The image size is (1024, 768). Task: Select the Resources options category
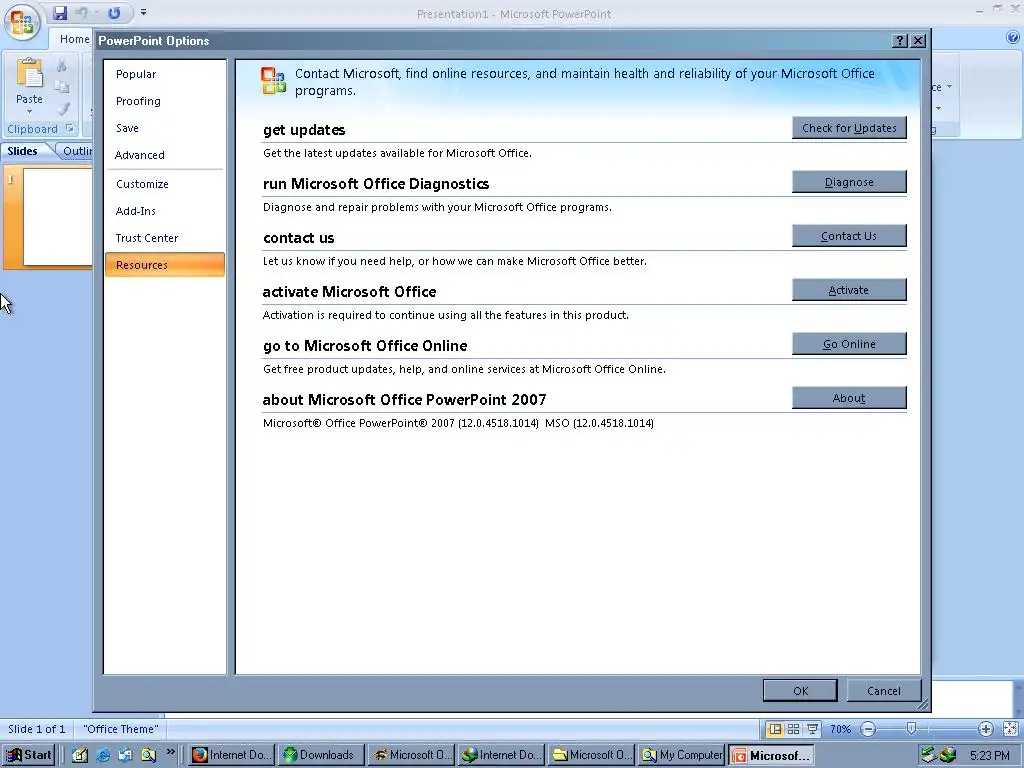pyautogui.click(x=165, y=264)
